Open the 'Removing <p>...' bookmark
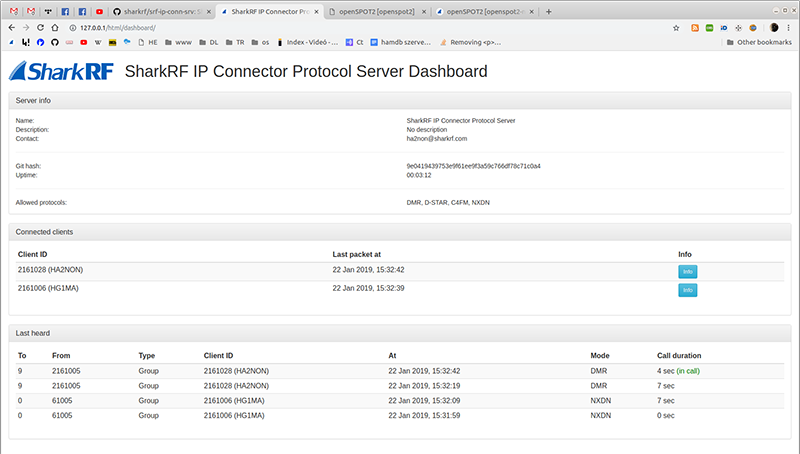Image resolution: width=800 pixels, height=454 pixels. point(470,42)
